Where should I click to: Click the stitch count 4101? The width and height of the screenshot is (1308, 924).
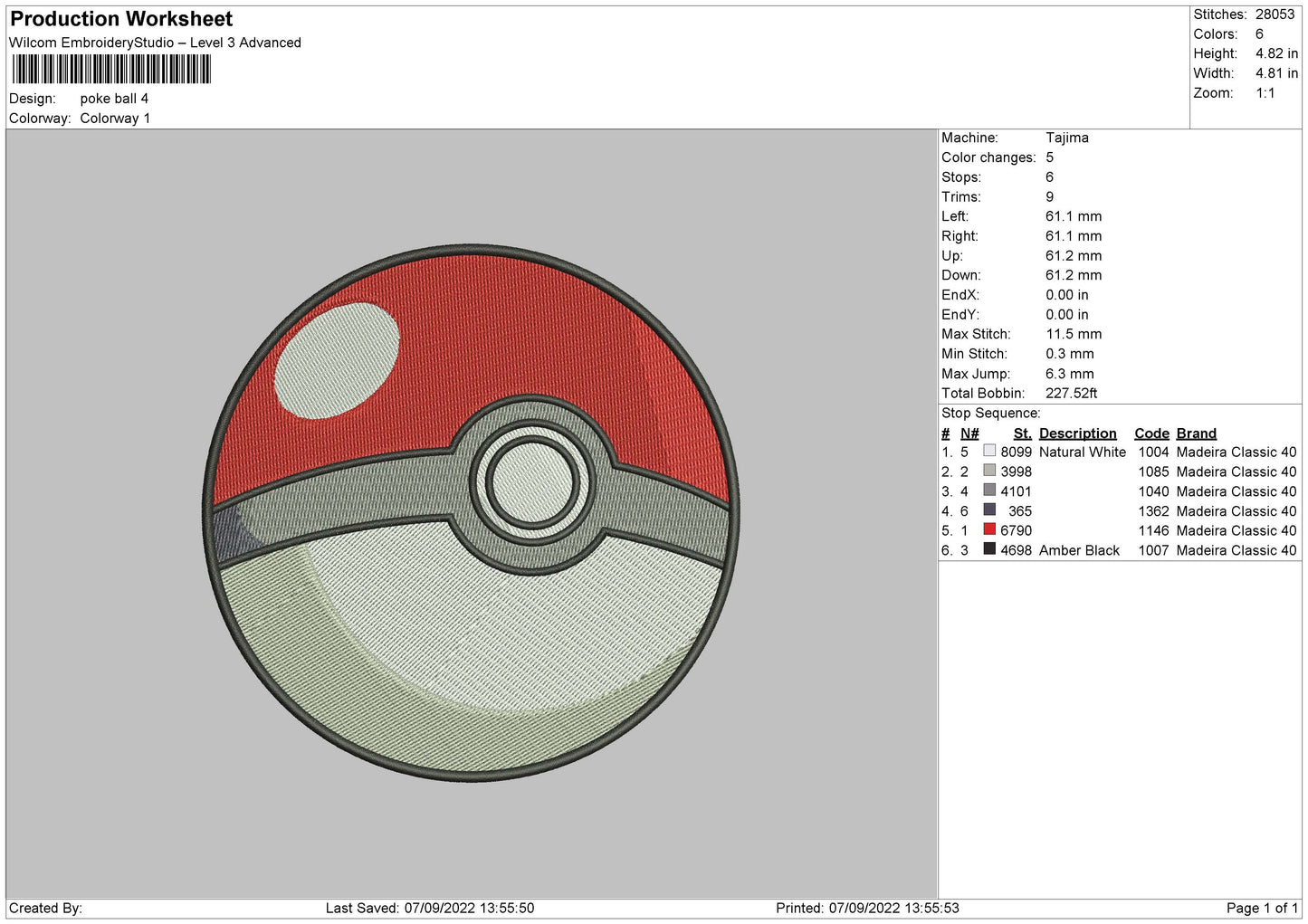point(1016,491)
